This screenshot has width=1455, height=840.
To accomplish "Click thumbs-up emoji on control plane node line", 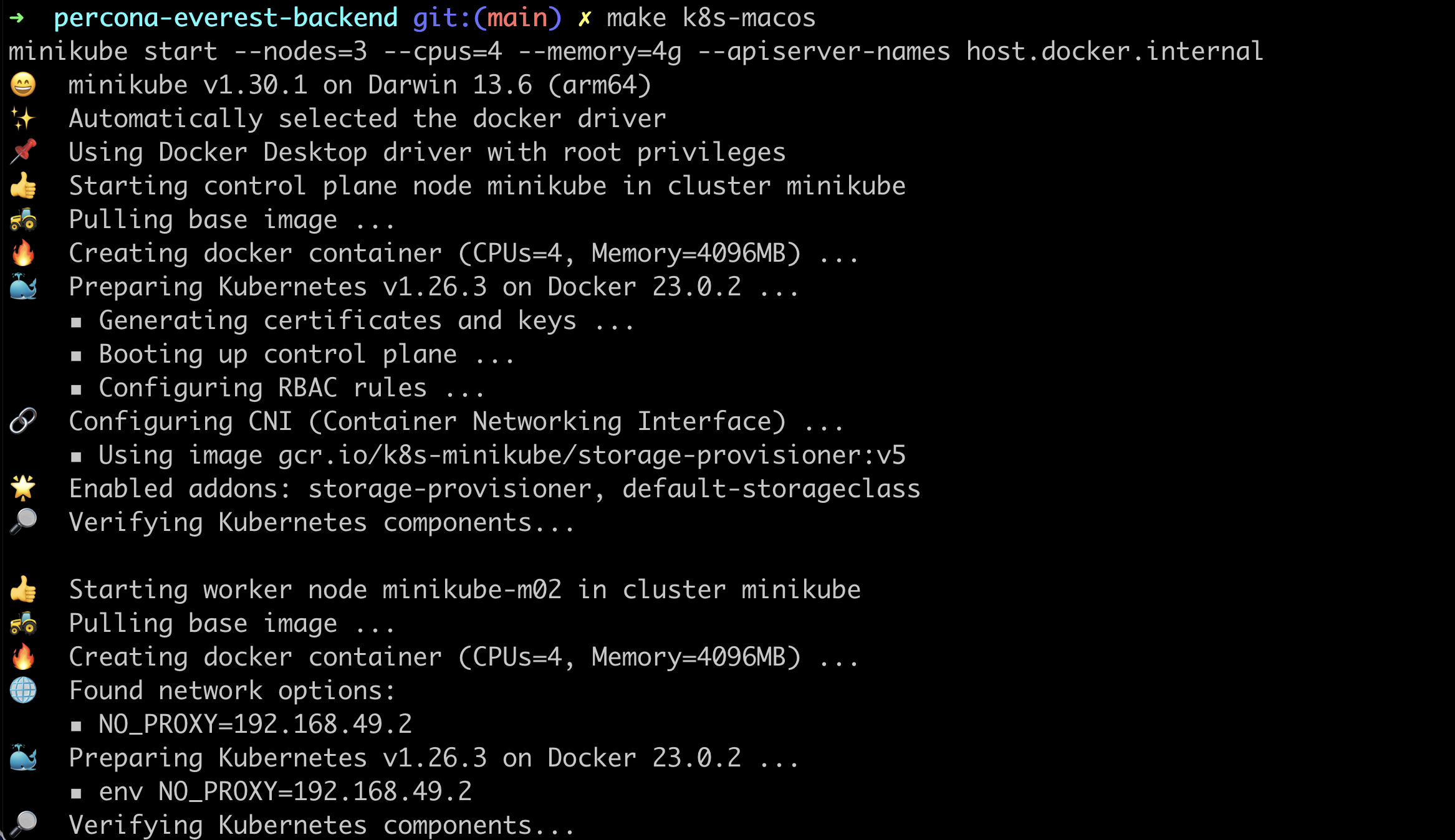I will click(x=23, y=186).
